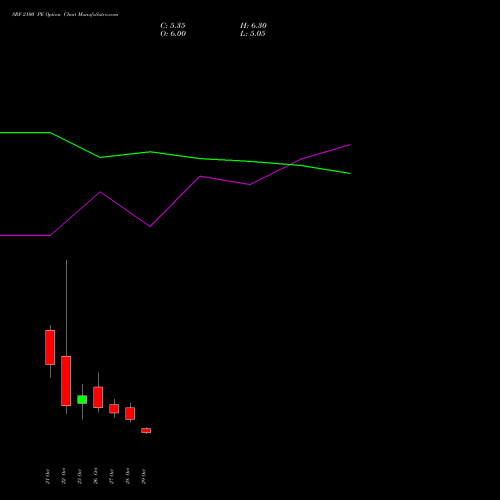The height and width of the screenshot is (500, 500).
Task: Select the red candle with the tallest upper wick
Action: [x=66, y=381]
